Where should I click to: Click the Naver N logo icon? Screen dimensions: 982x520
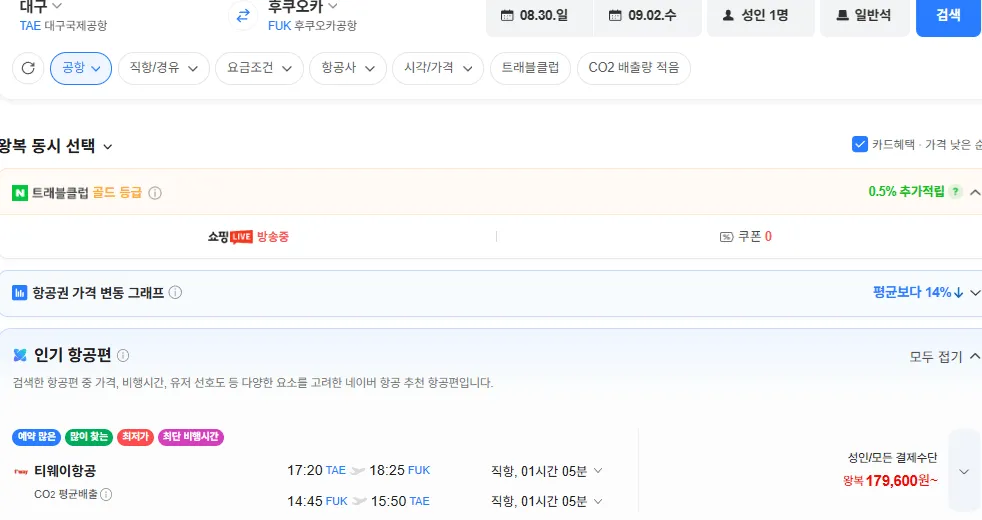pyautogui.click(x=19, y=193)
